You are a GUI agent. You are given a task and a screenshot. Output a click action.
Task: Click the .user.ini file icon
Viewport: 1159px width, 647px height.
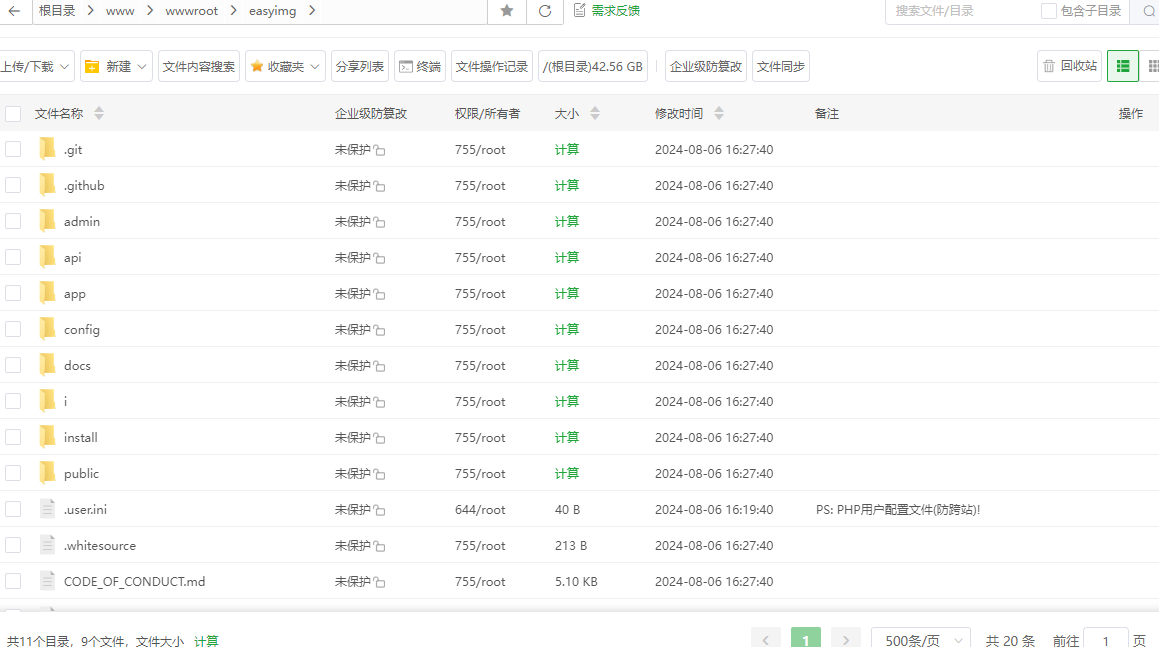pos(47,509)
